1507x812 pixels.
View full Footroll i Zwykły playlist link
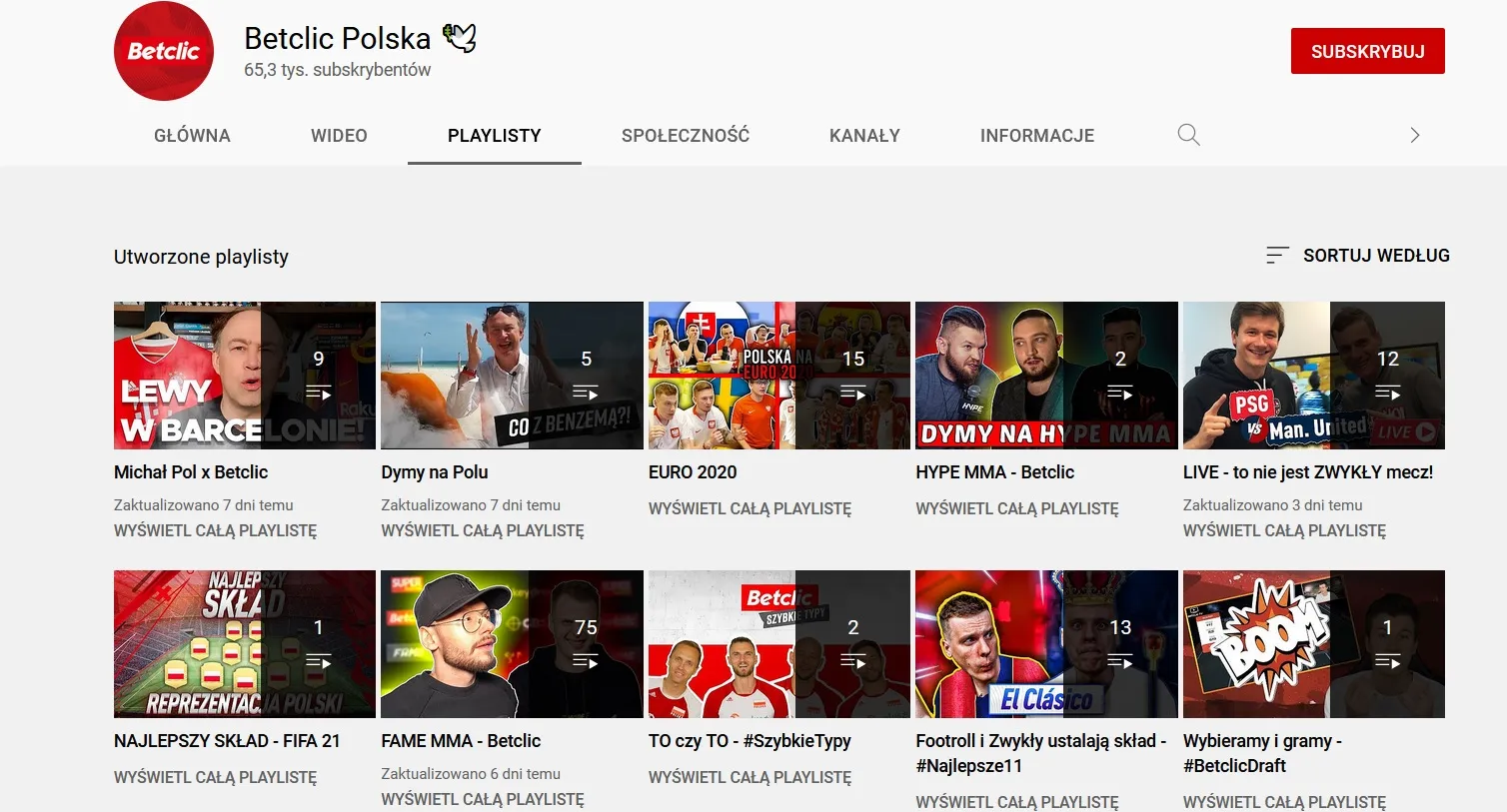tap(1017, 802)
